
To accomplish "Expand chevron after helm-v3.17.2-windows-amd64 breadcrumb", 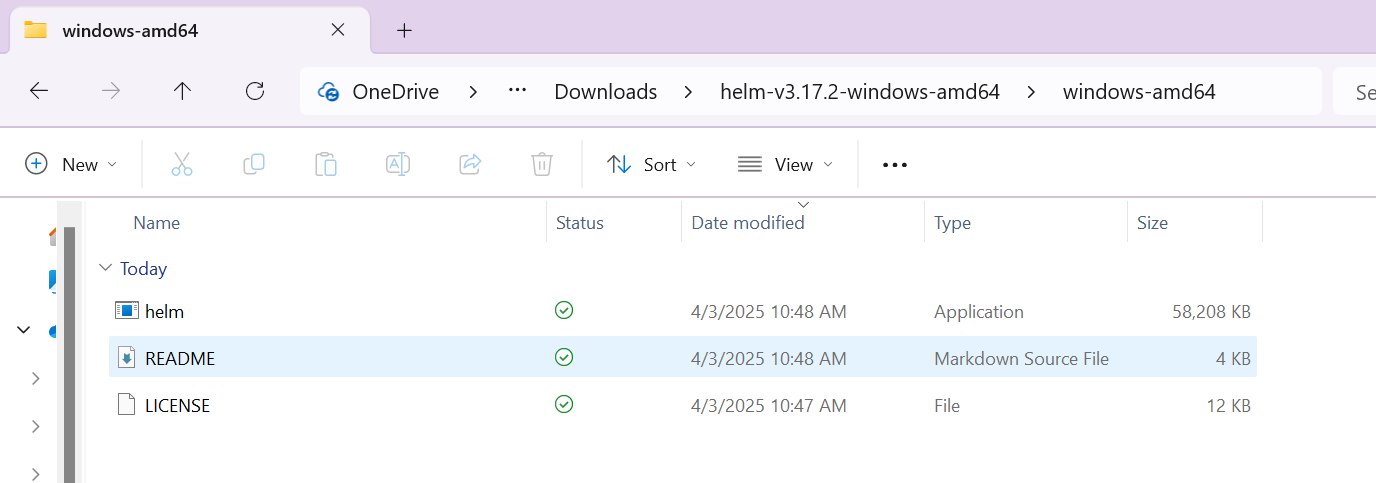I will coord(1031,92).
